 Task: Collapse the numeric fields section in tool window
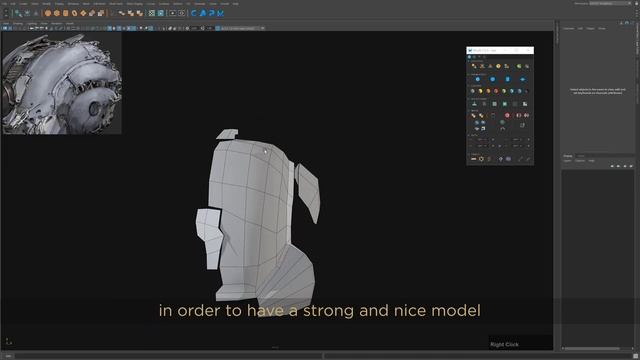pos(469,135)
